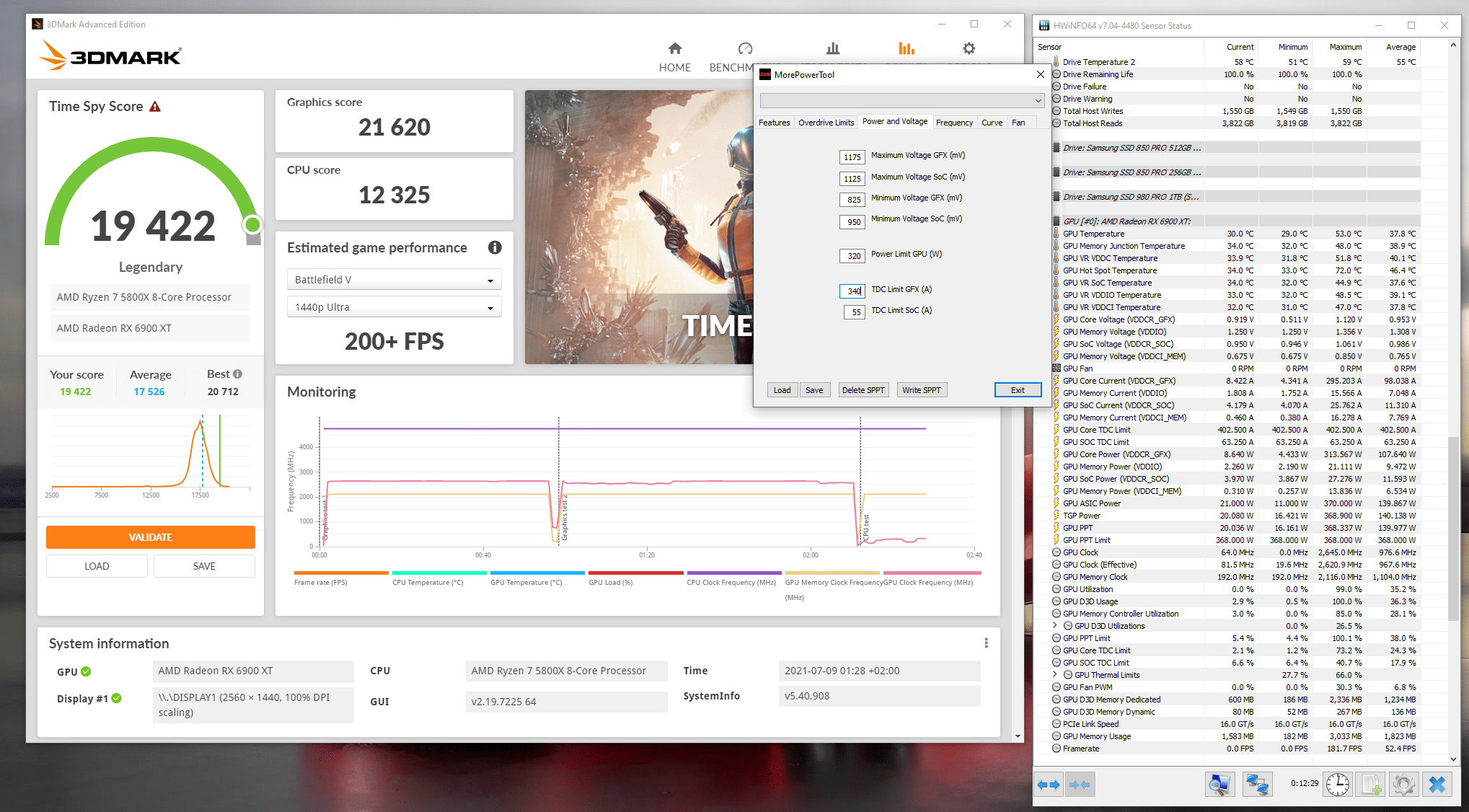Click HWiNFO sensor magnifier monitor icon

point(1219,785)
